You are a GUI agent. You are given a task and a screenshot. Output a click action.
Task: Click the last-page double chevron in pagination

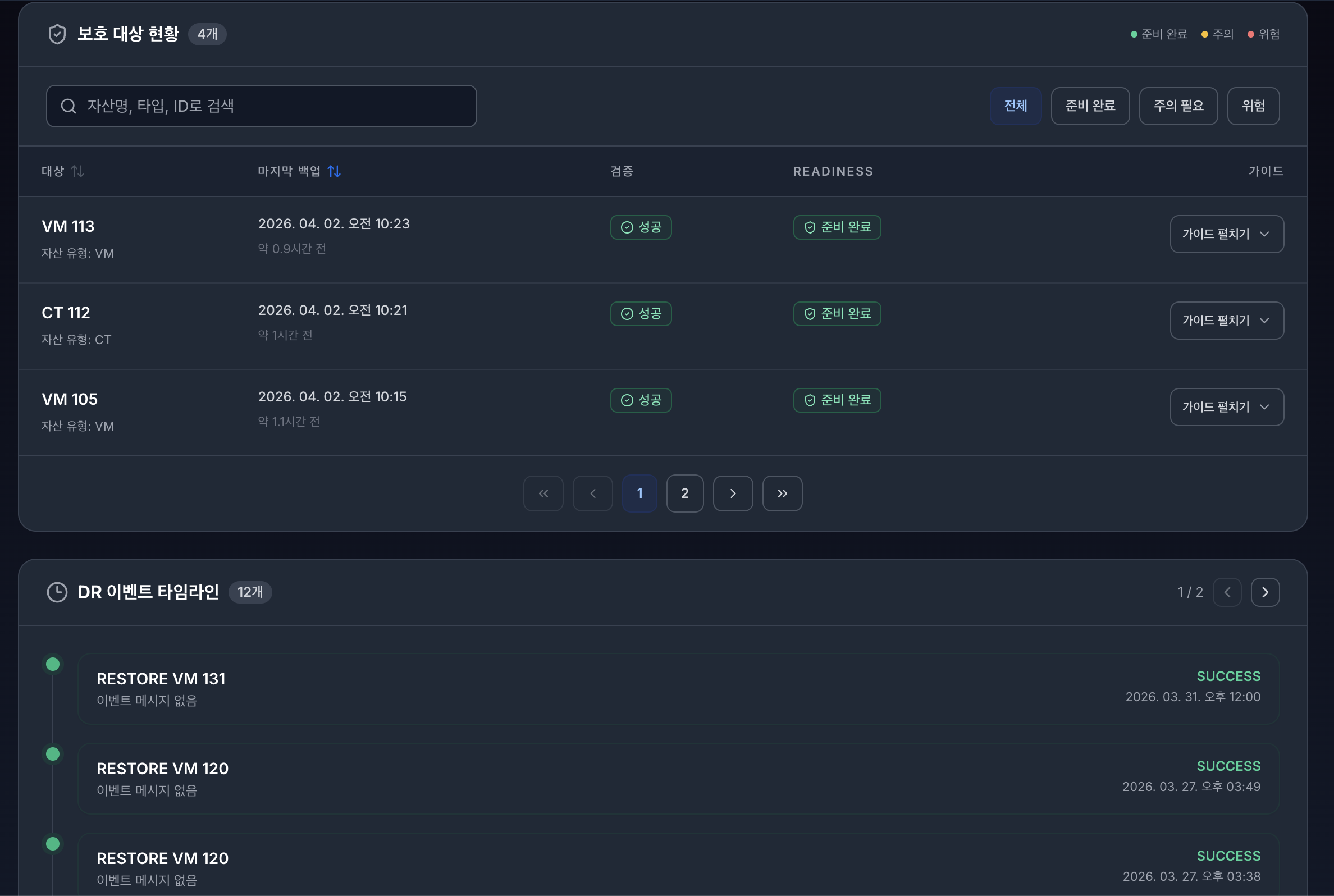click(782, 493)
